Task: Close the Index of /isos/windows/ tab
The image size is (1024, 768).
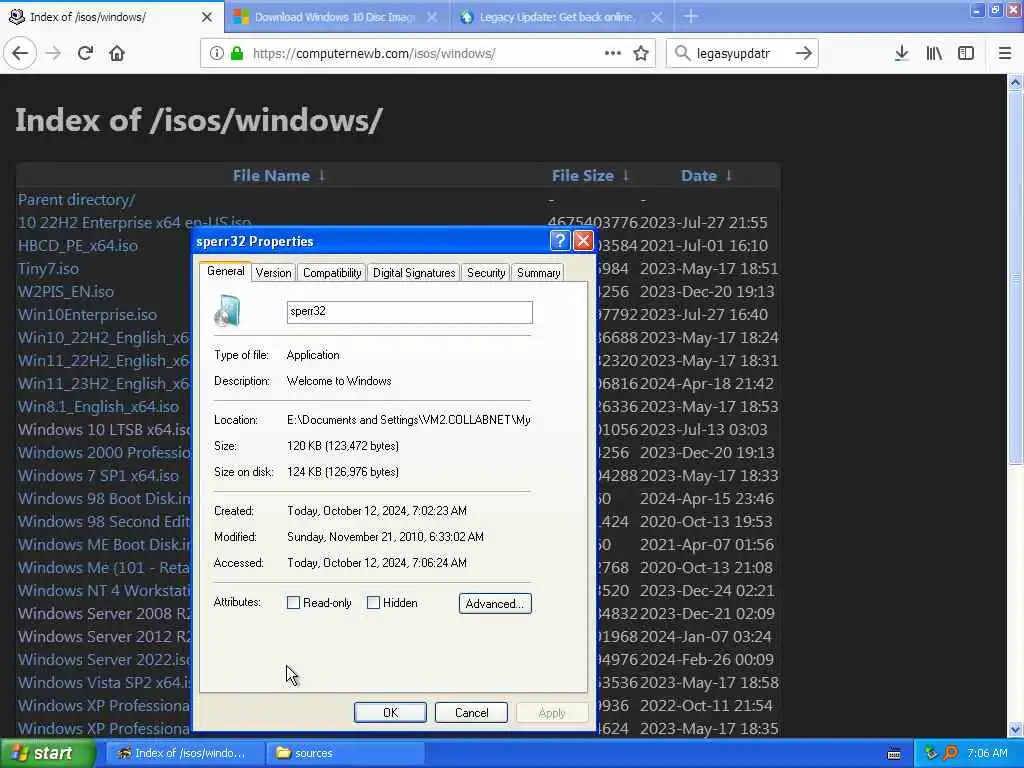Action: pyautogui.click(x=207, y=17)
